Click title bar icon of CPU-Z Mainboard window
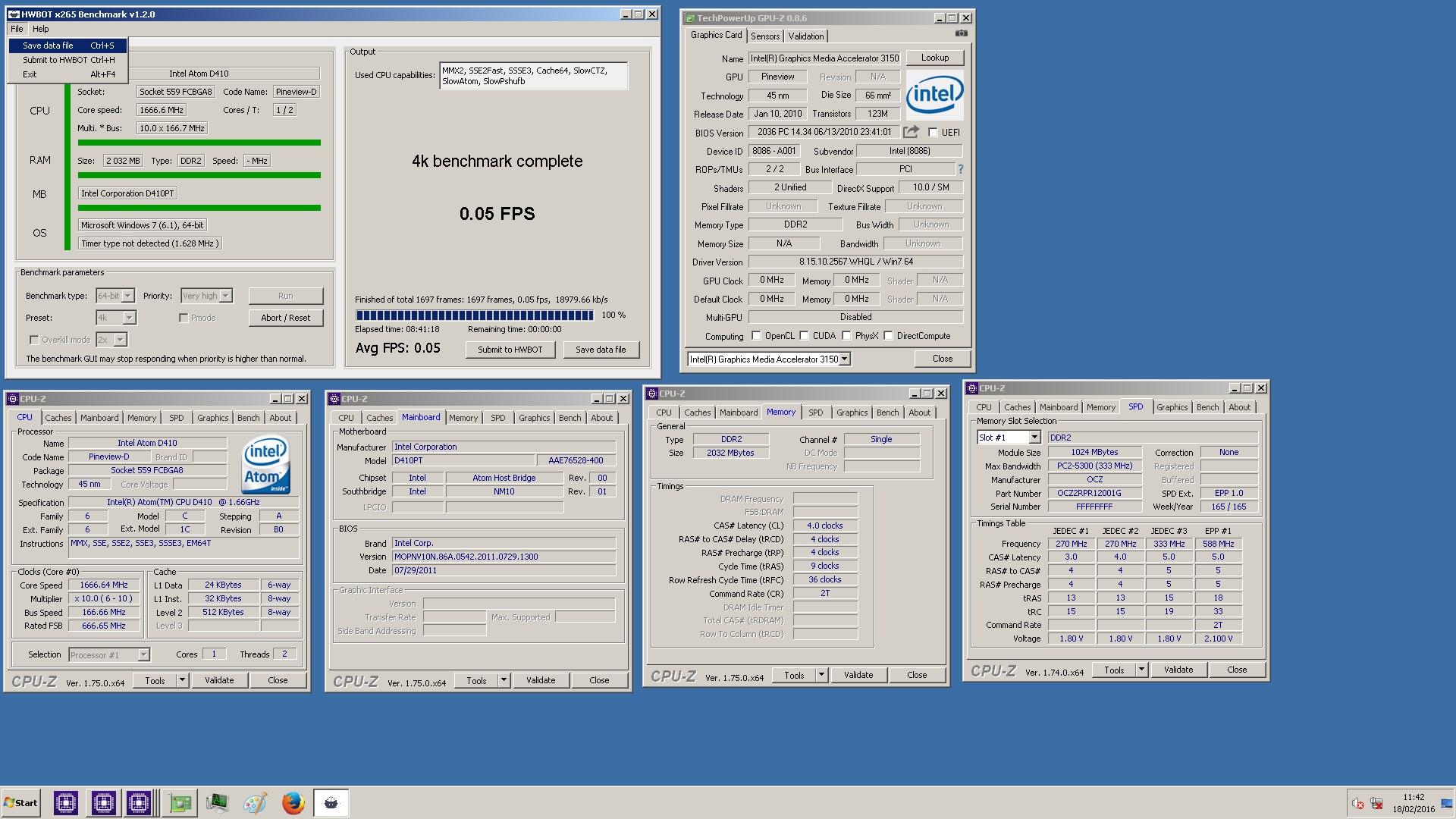 [x=334, y=399]
